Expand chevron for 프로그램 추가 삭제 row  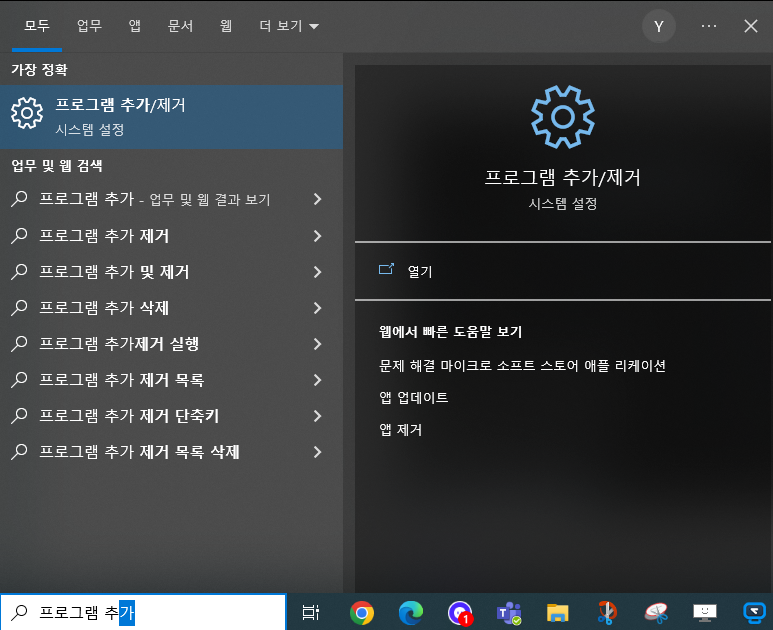(x=317, y=308)
